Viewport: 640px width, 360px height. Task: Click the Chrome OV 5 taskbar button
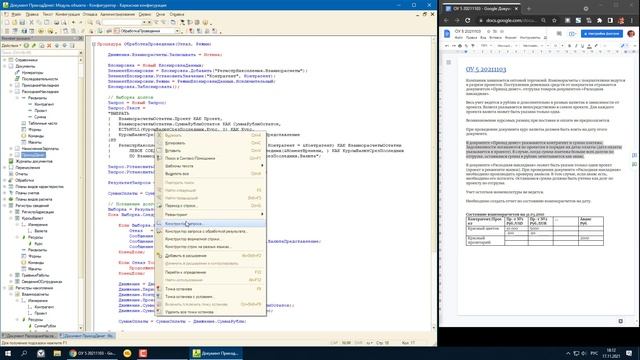tap(93, 353)
